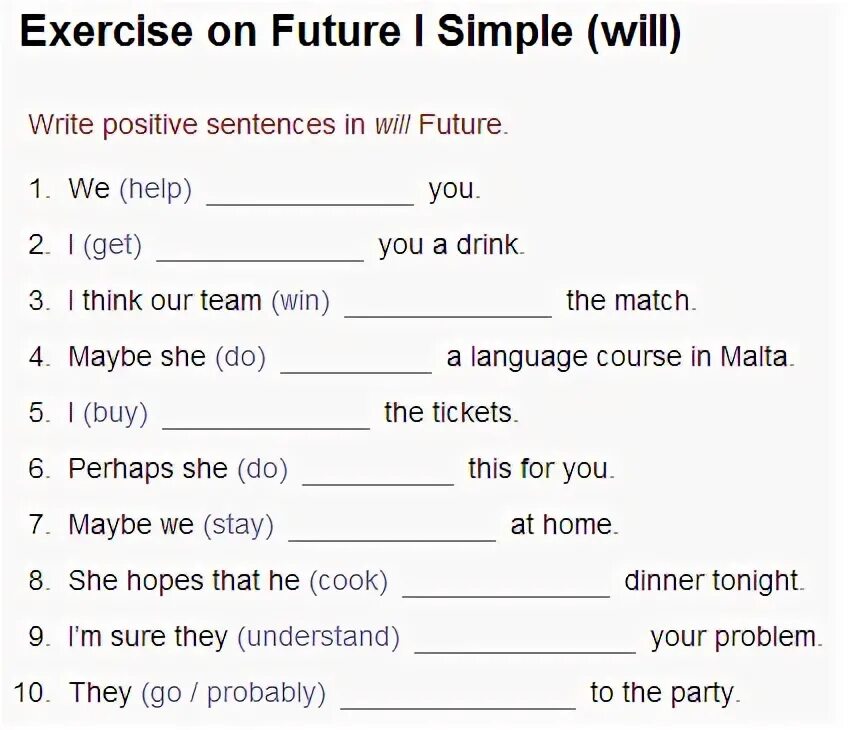Click the "Exercise on Future I Simple (will)" heading
Image resolution: width=848 pixels, height=730 pixels.
351,33
